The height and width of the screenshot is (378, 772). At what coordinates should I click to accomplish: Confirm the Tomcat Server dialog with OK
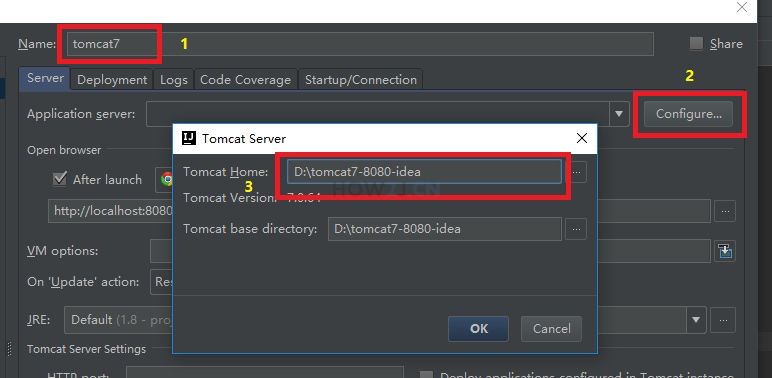coord(478,329)
